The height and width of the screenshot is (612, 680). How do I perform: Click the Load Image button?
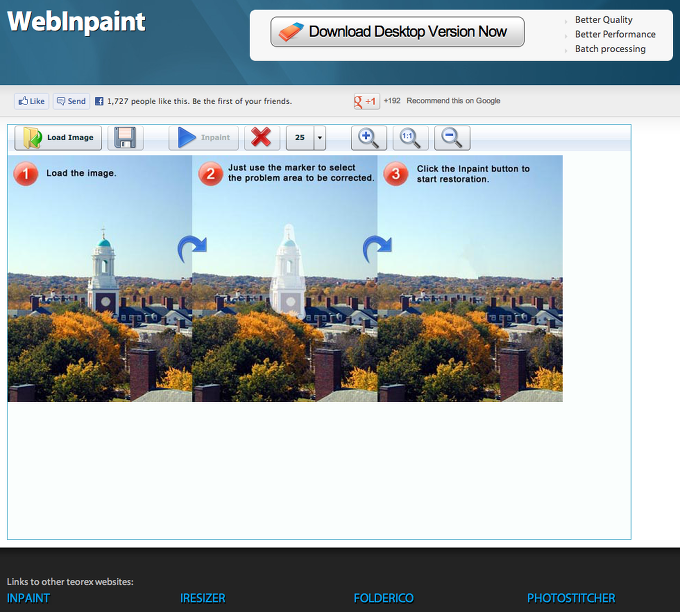[58, 138]
